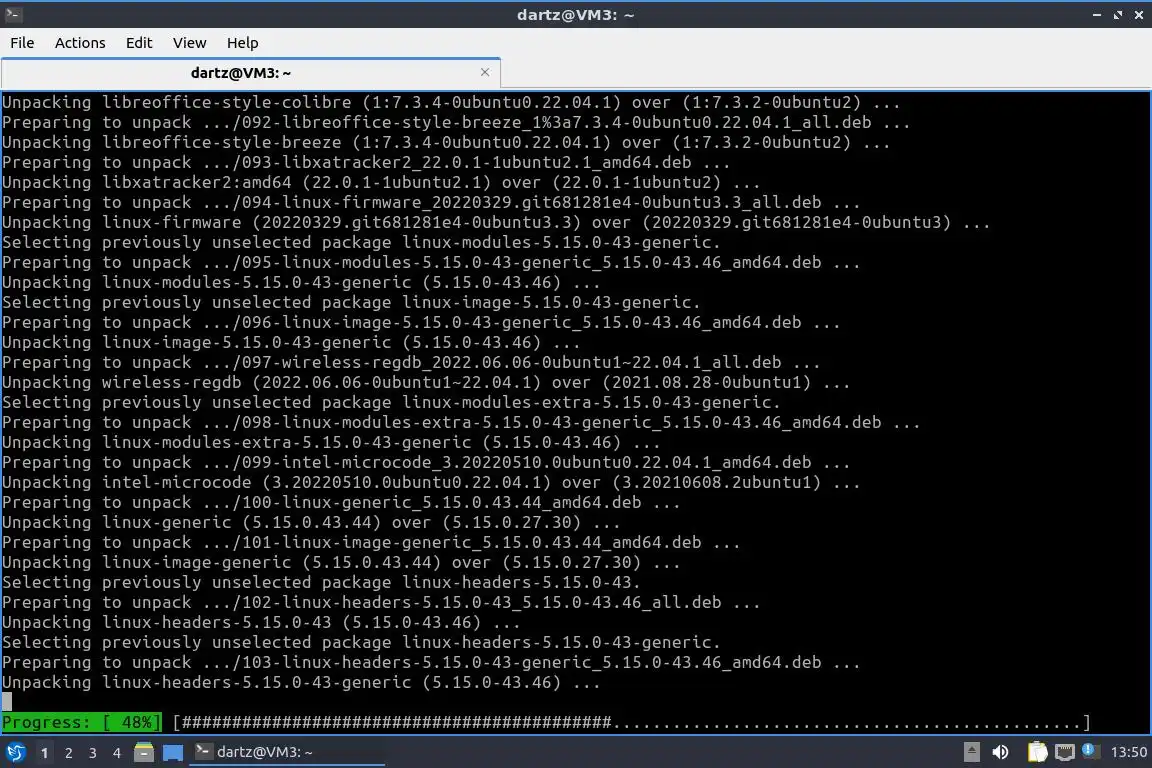This screenshot has height=768, width=1152.
Task: Open the update notifier tray icon
Action: coord(1090,750)
